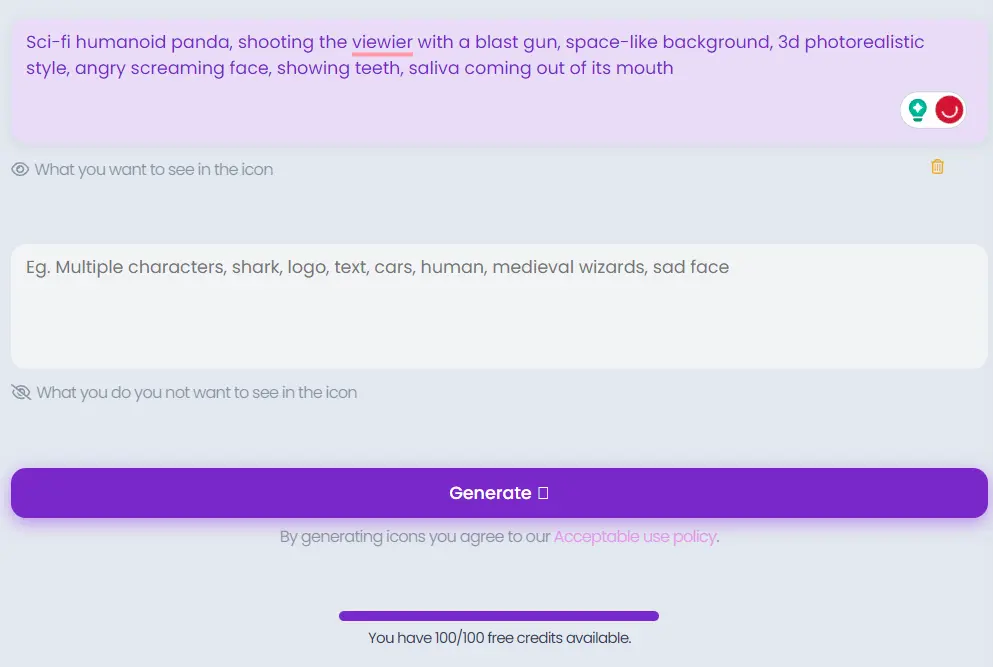This screenshot has width=993, height=667.
Task: Click the crossed-out eye icon
Action: [x=21, y=392]
